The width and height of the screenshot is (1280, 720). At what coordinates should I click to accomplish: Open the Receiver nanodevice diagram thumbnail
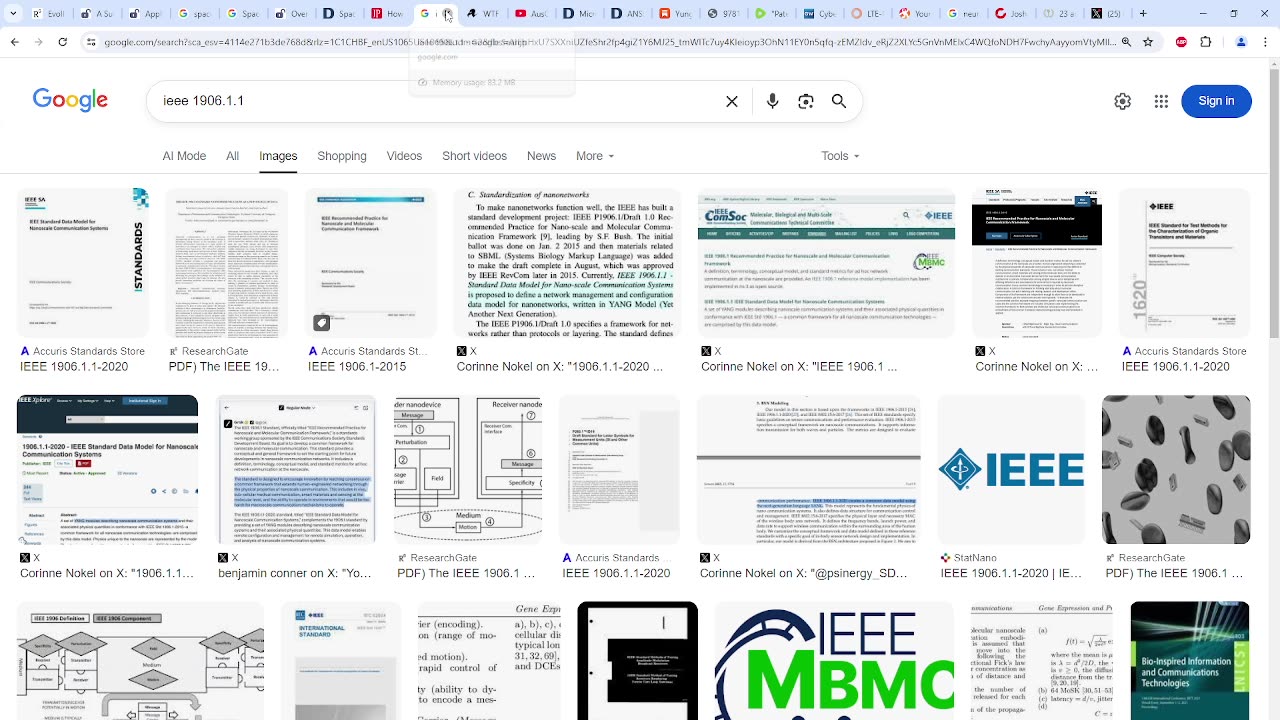point(468,470)
